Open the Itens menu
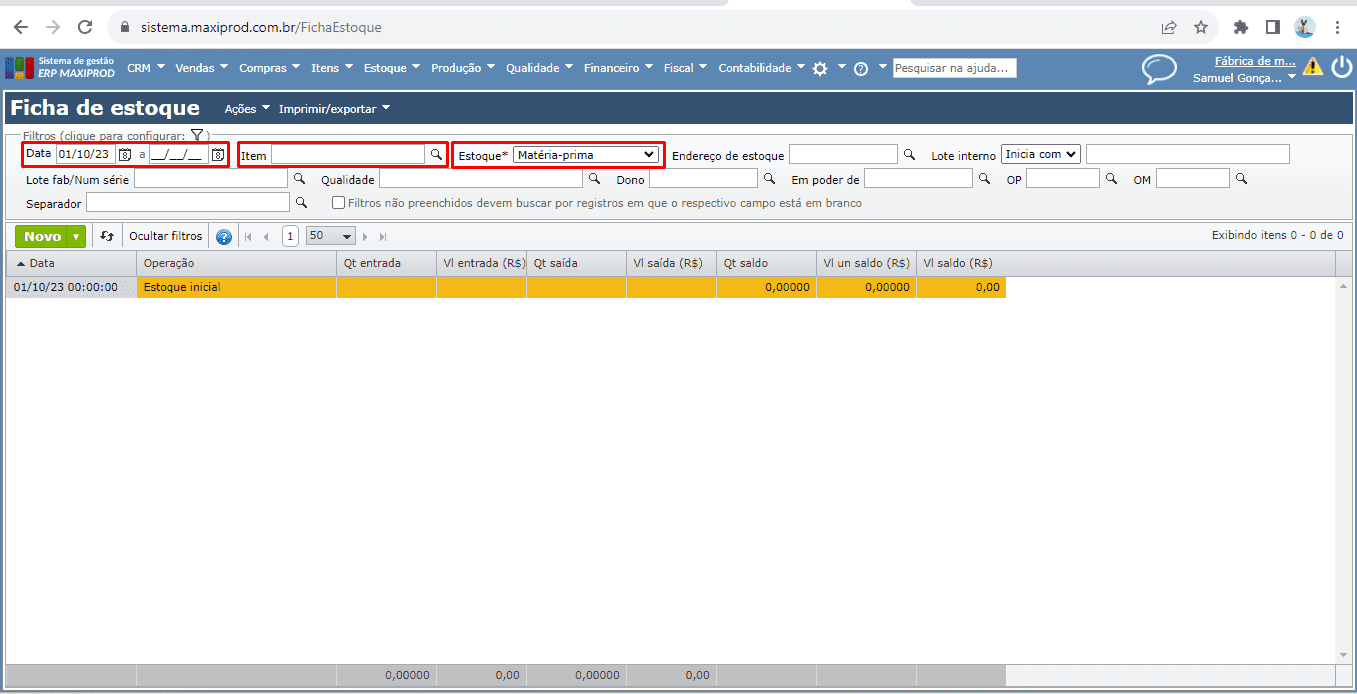1357x694 pixels. pyautogui.click(x=332, y=68)
